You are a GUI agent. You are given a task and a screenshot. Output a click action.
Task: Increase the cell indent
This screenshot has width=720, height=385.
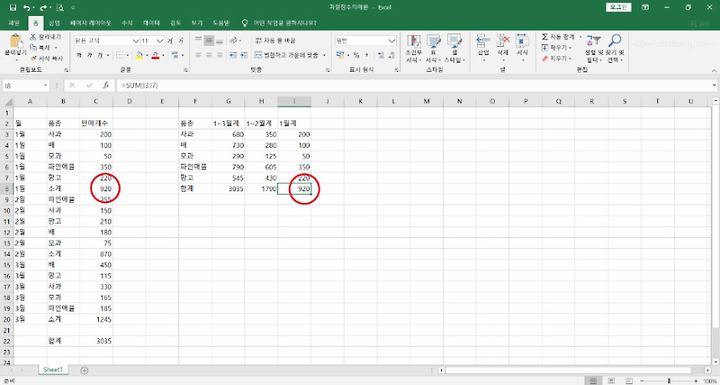[244, 55]
